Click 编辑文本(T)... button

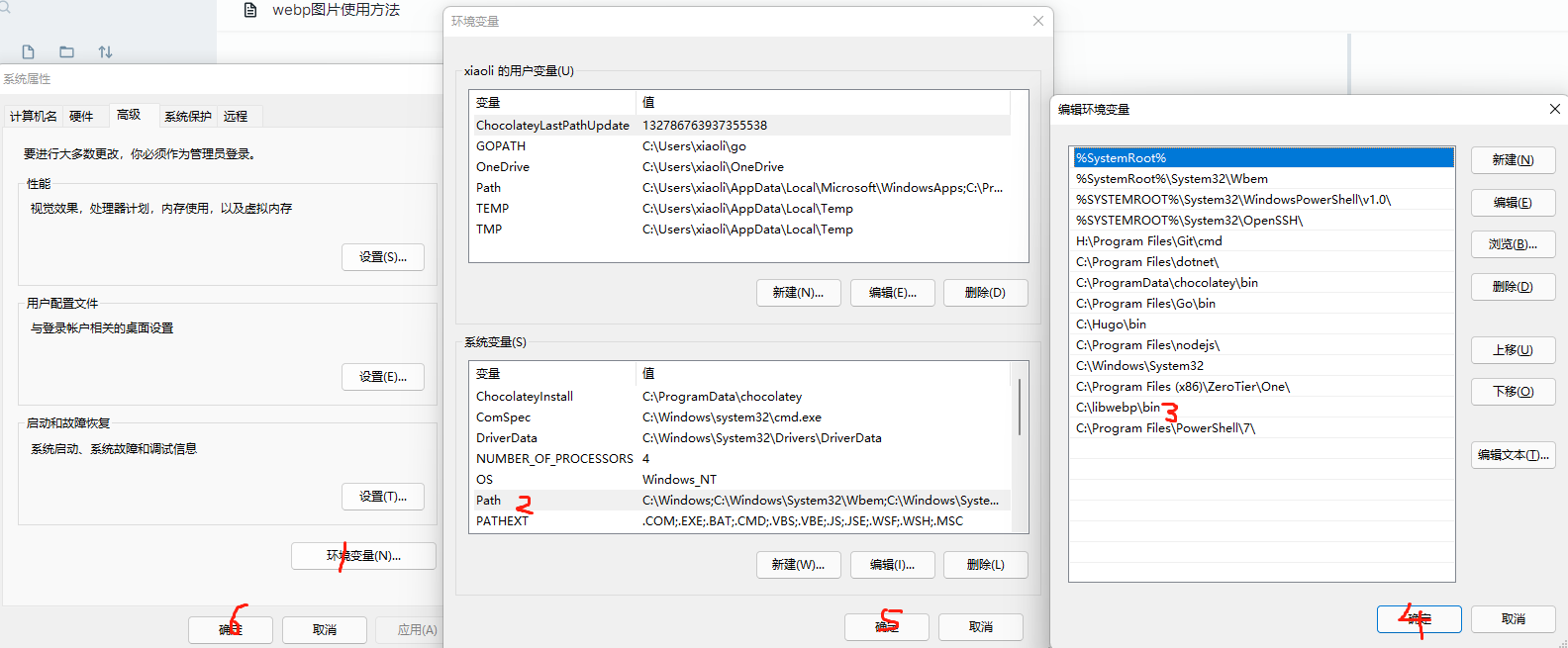1513,455
